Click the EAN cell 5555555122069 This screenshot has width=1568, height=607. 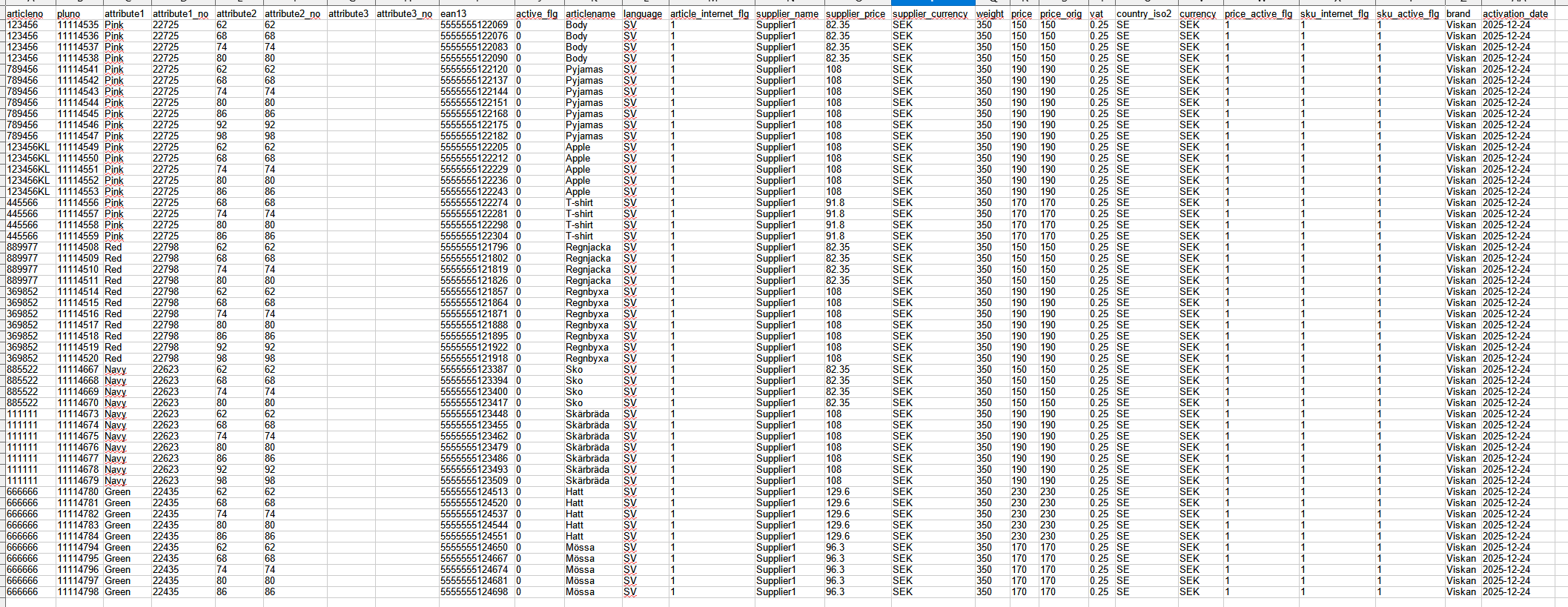click(x=474, y=25)
